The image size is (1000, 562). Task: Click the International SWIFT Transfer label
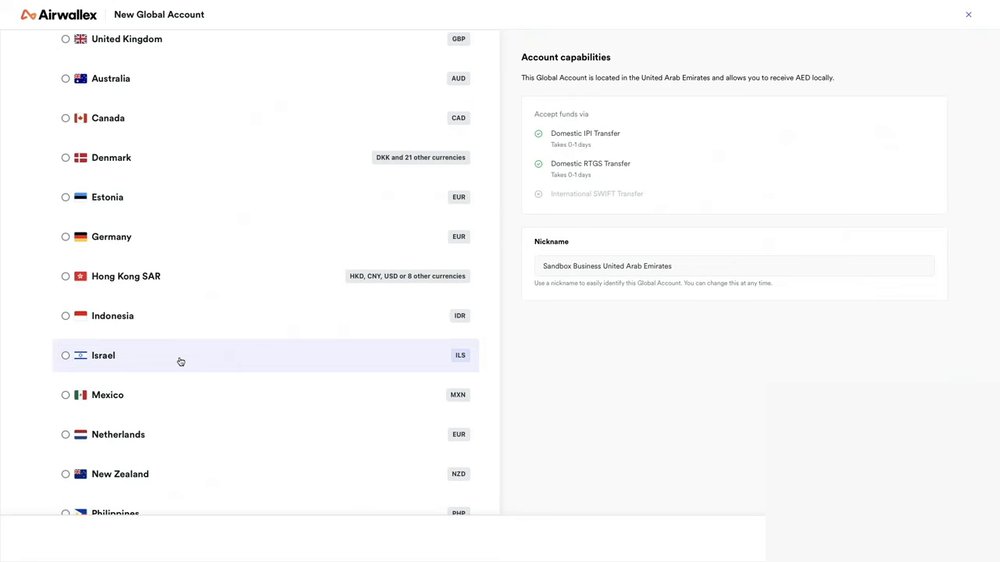[597, 194]
